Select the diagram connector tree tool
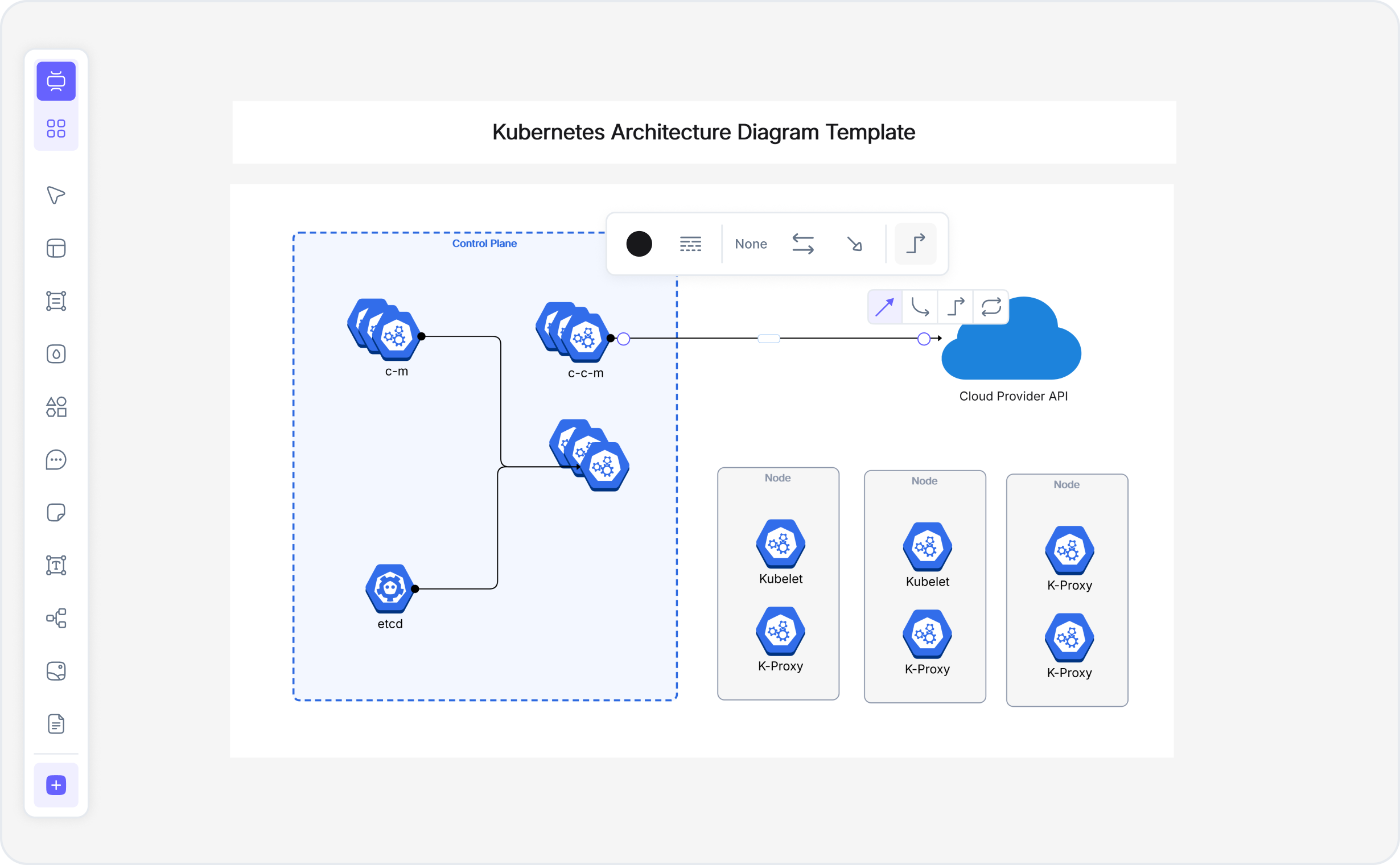The image size is (1400, 865). (x=56, y=619)
